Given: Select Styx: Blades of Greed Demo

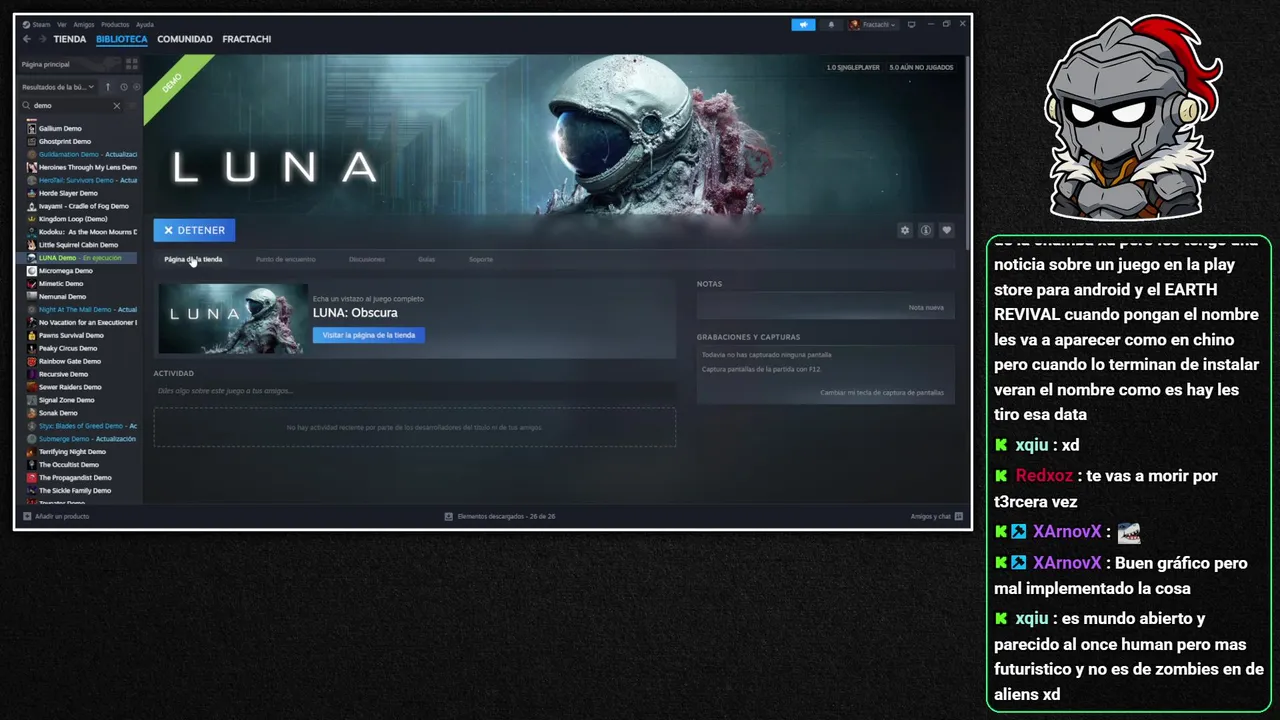Looking at the screenshot, I should [x=82, y=426].
